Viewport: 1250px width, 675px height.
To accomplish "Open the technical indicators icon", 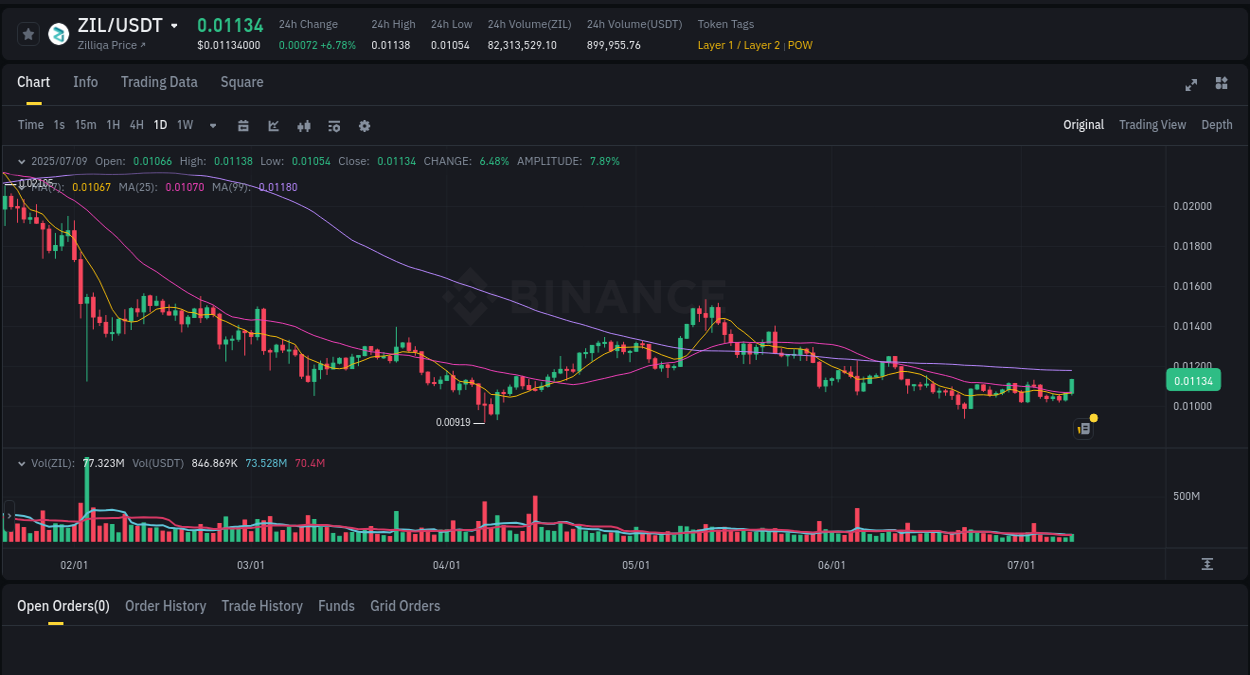I will (x=273, y=125).
